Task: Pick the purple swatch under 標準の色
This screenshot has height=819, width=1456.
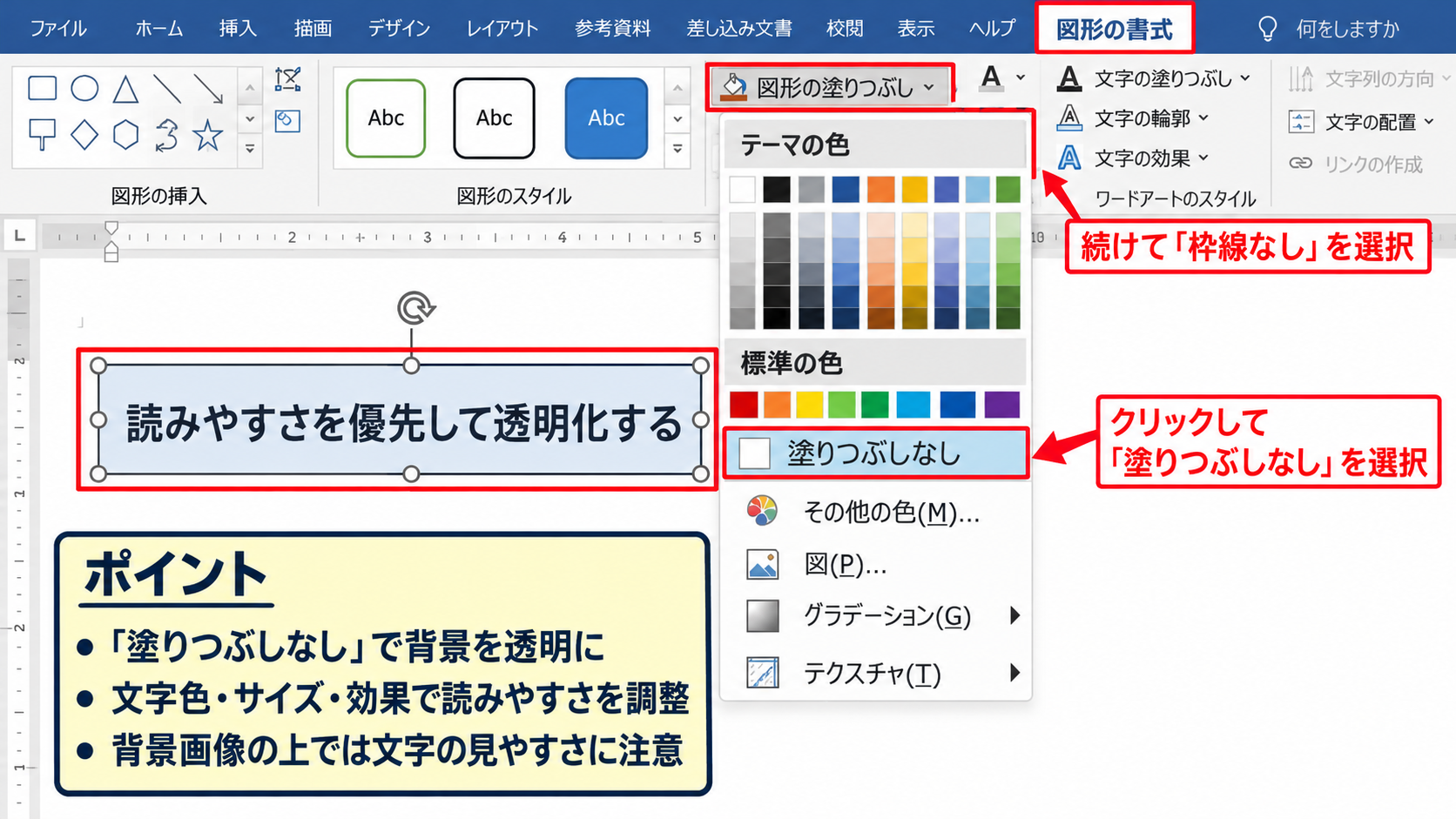Action: click(x=1001, y=405)
